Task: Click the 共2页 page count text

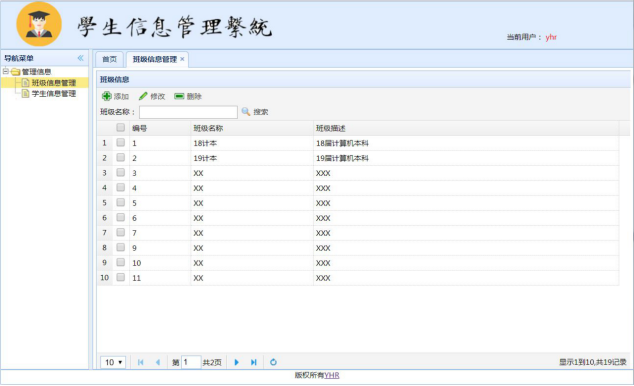Action: (x=212, y=363)
